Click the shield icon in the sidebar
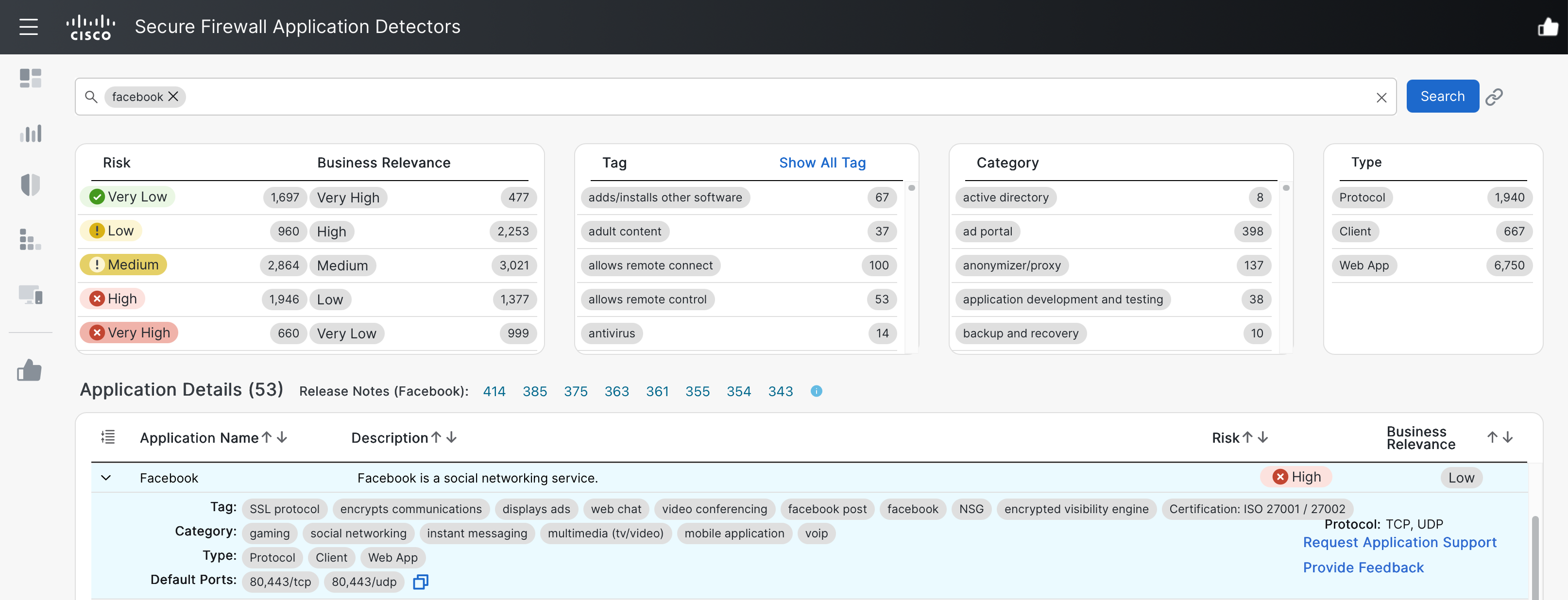The width and height of the screenshot is (1568, 600). (29, 184)
